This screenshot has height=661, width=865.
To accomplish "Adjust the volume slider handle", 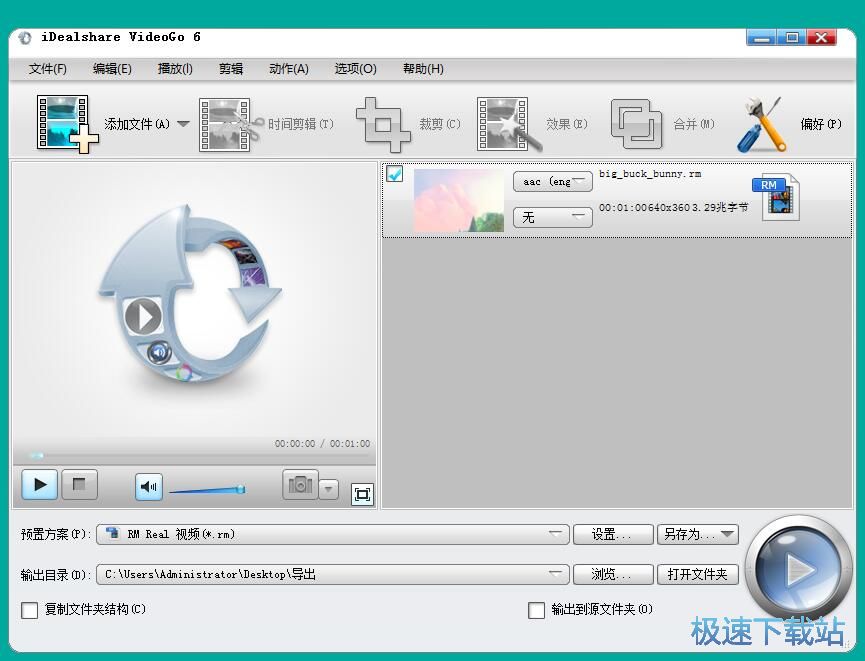I will [240, 489].
